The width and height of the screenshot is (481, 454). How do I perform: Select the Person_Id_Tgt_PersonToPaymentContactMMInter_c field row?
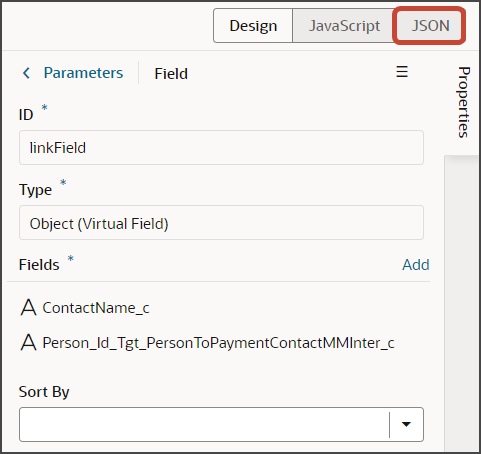(x=218, y=342)
